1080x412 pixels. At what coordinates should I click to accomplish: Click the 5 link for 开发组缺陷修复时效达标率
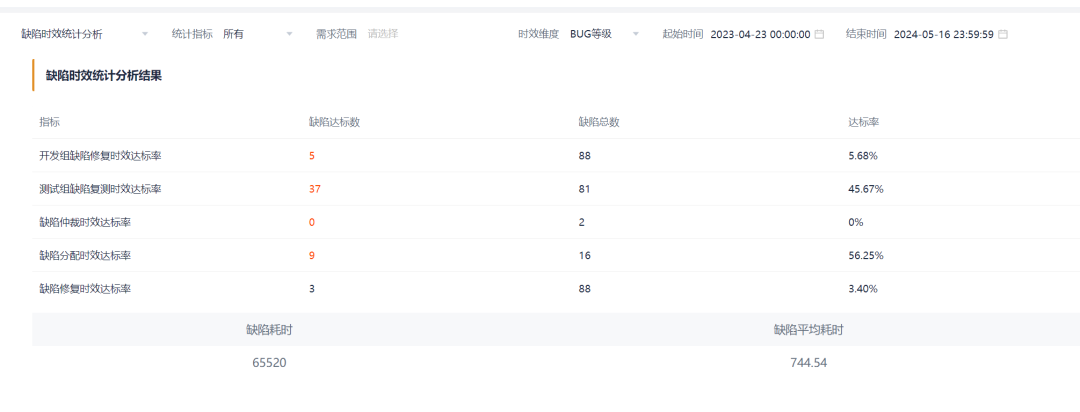pos(311,156)
